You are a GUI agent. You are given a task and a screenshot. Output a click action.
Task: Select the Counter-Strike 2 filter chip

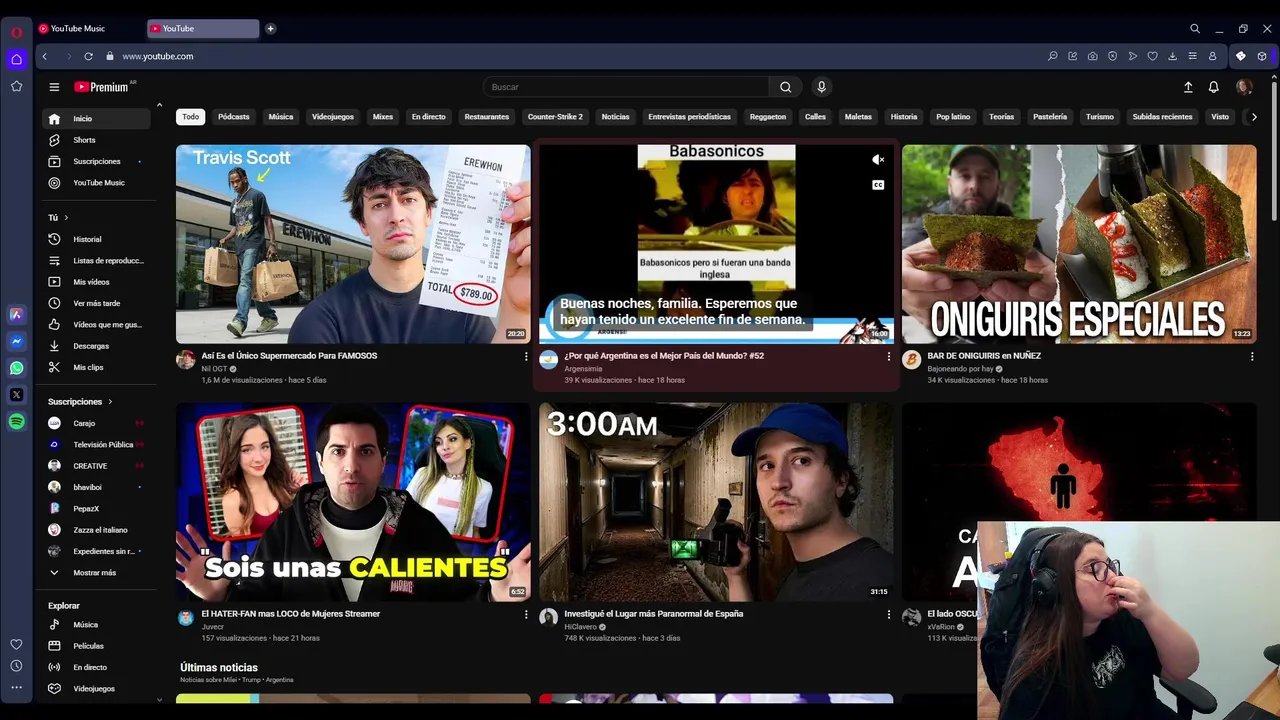point(555,117)
